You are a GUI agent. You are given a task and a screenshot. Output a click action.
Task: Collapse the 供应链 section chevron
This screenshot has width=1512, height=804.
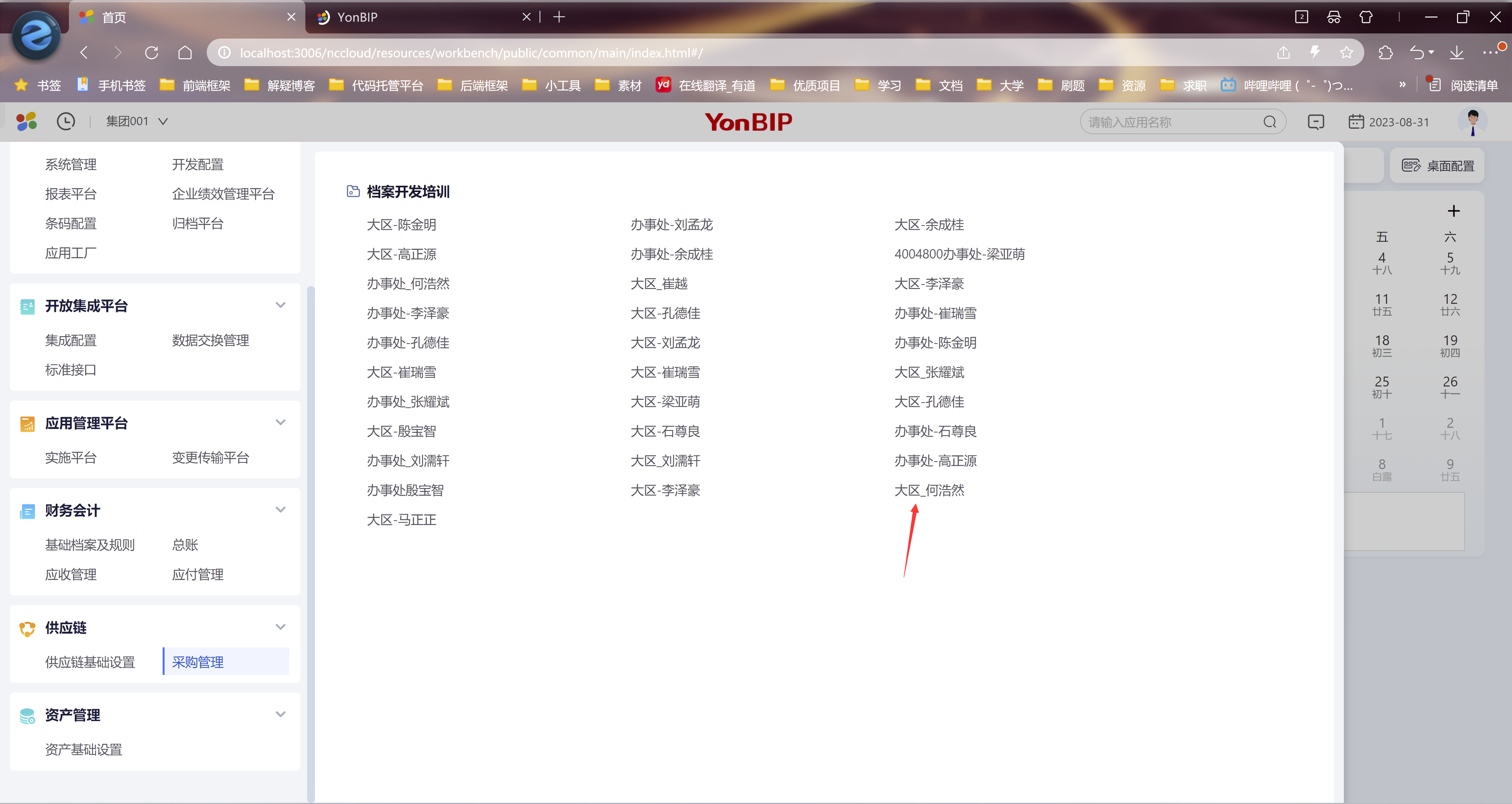[x=281, y=627]
